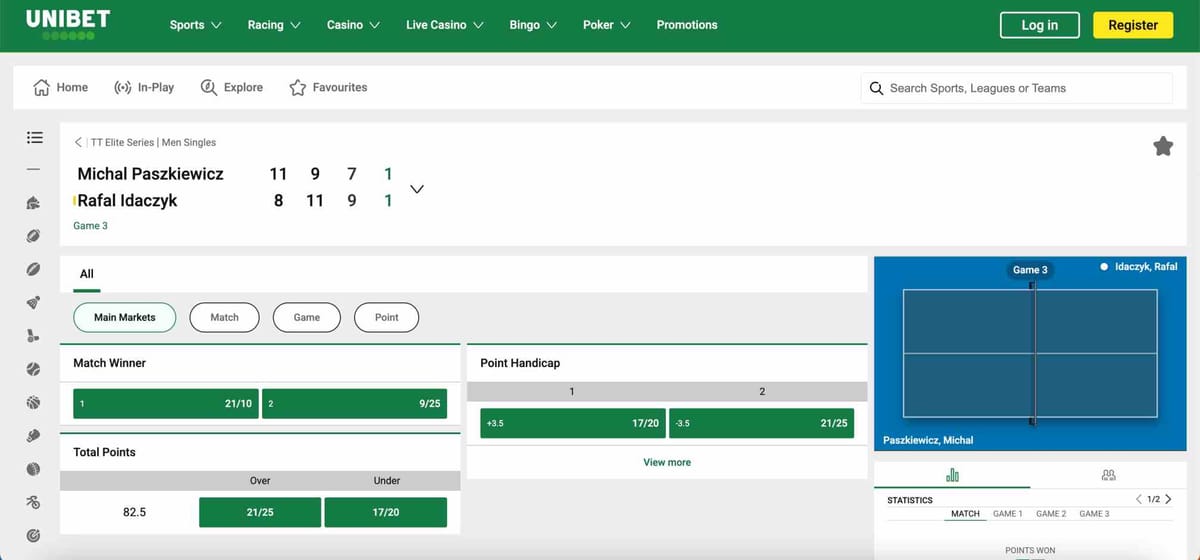Select the baseball sidebar icon
Screen dimensions: 1200x560
pyautogui.click(x=34, y=369)
